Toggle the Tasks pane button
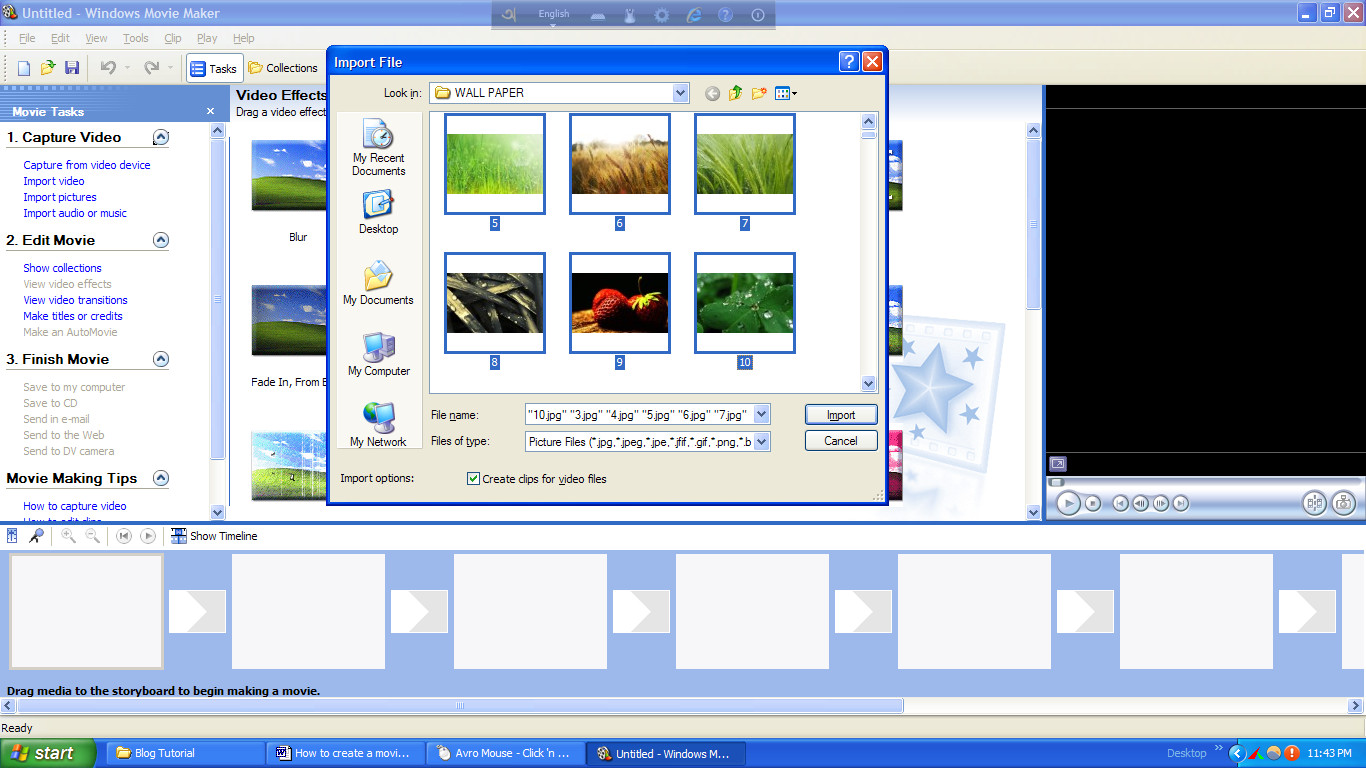The width and height of the screenshot is (1366, 768). (214, 68)
